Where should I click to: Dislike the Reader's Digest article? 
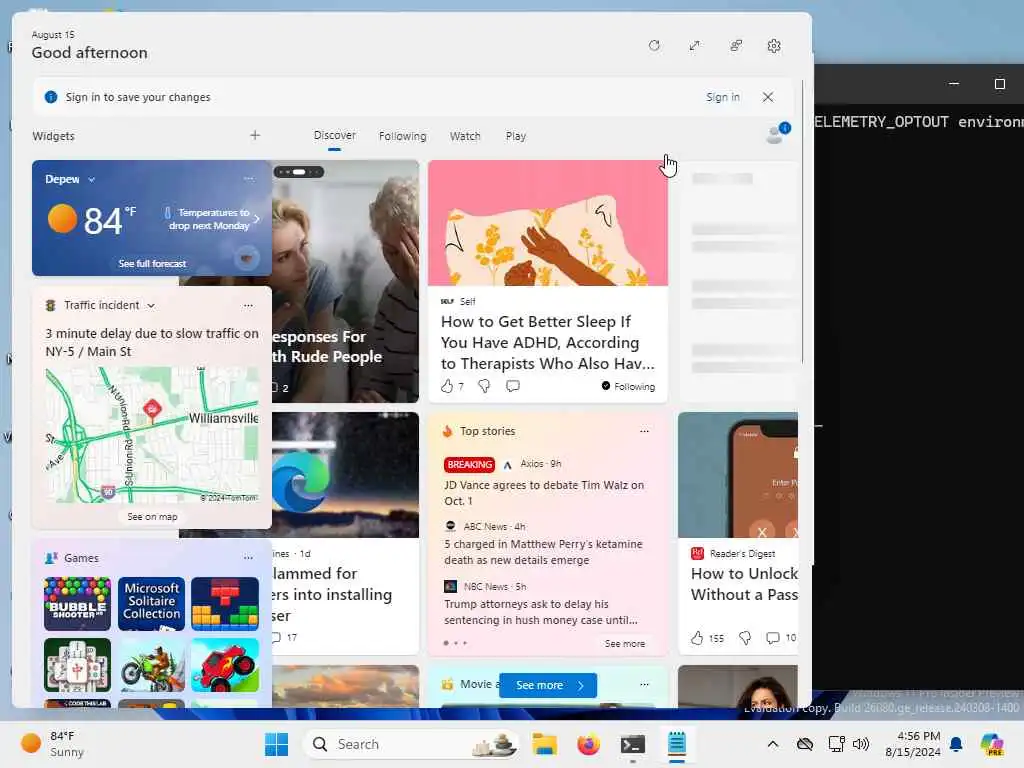(x=745, y=637)
